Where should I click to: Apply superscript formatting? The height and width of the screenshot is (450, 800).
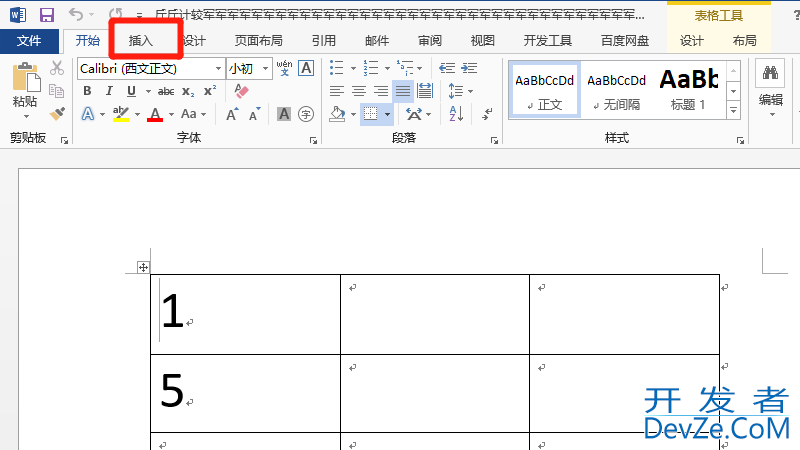coord(210,91)
